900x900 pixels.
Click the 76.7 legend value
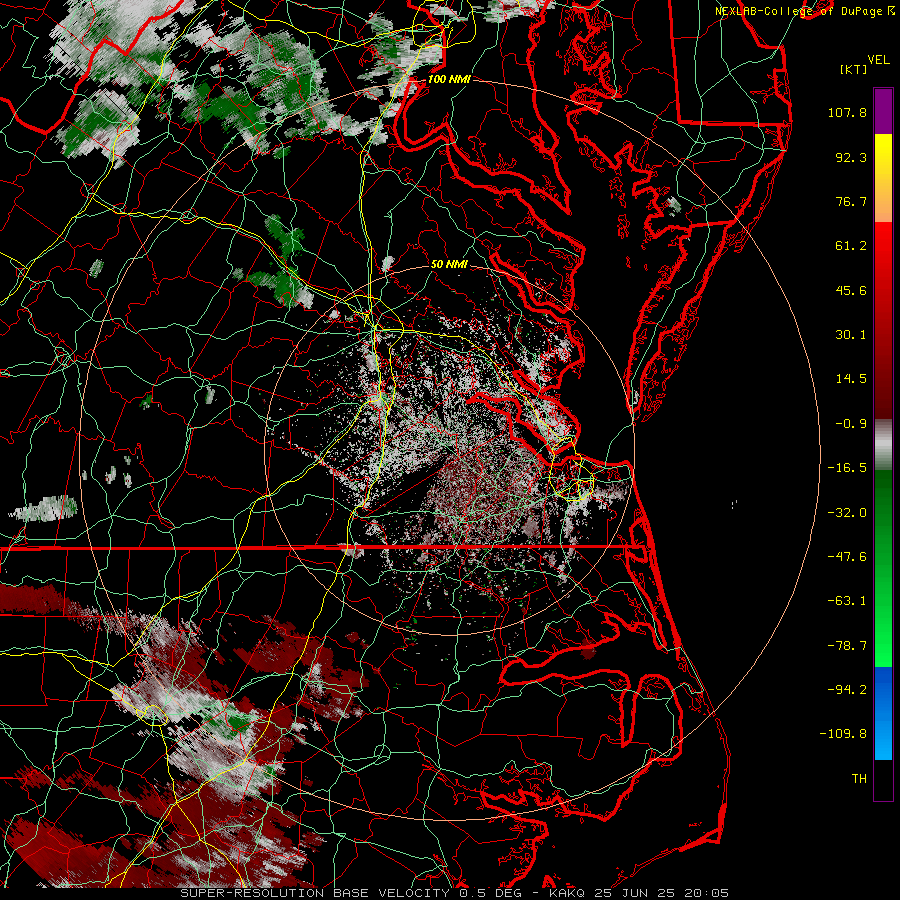pyautogui.click(x=851, y=201)
